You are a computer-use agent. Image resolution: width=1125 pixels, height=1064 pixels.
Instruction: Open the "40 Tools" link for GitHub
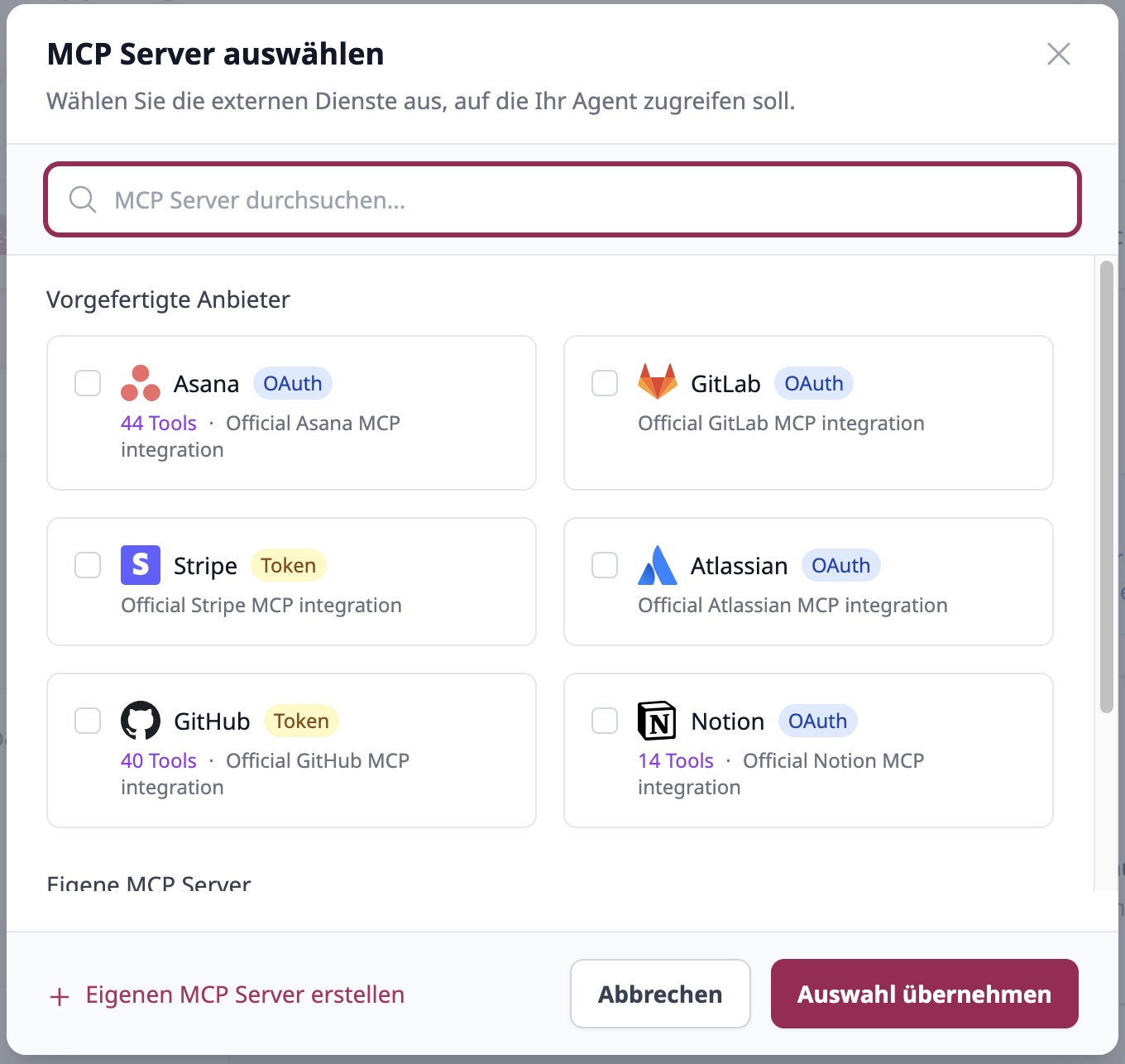(158, 760)
